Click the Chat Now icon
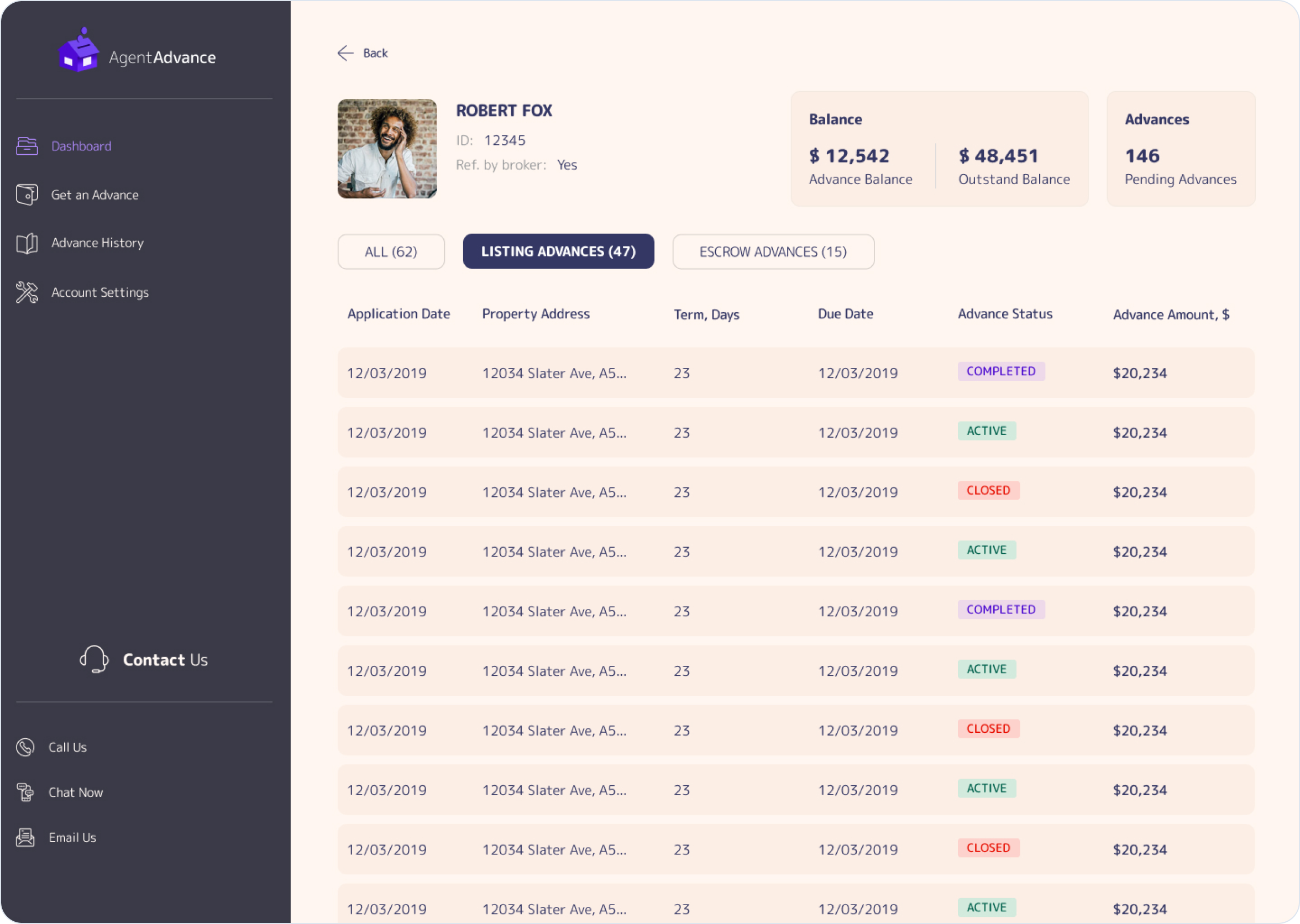The width and height of the screenshot is (1300, 924). [x=25, y=792]
